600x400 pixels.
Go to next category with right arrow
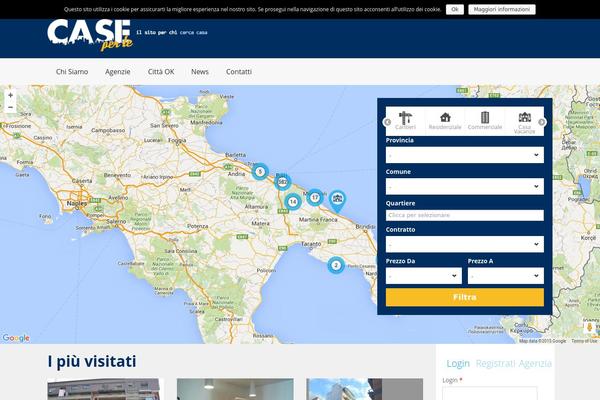542,122
